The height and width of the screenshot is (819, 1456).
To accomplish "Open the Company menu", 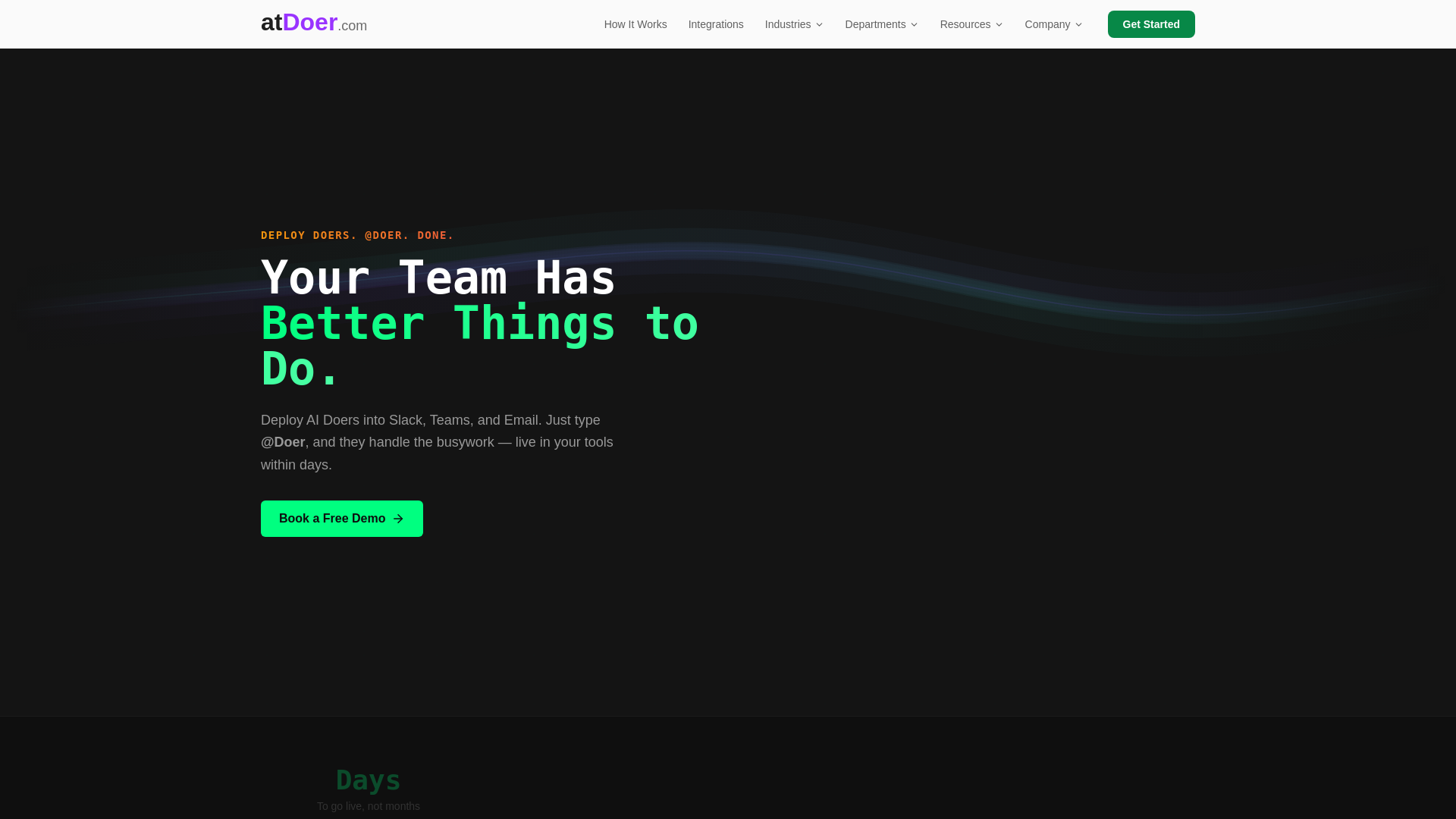I will (1054, 24).
